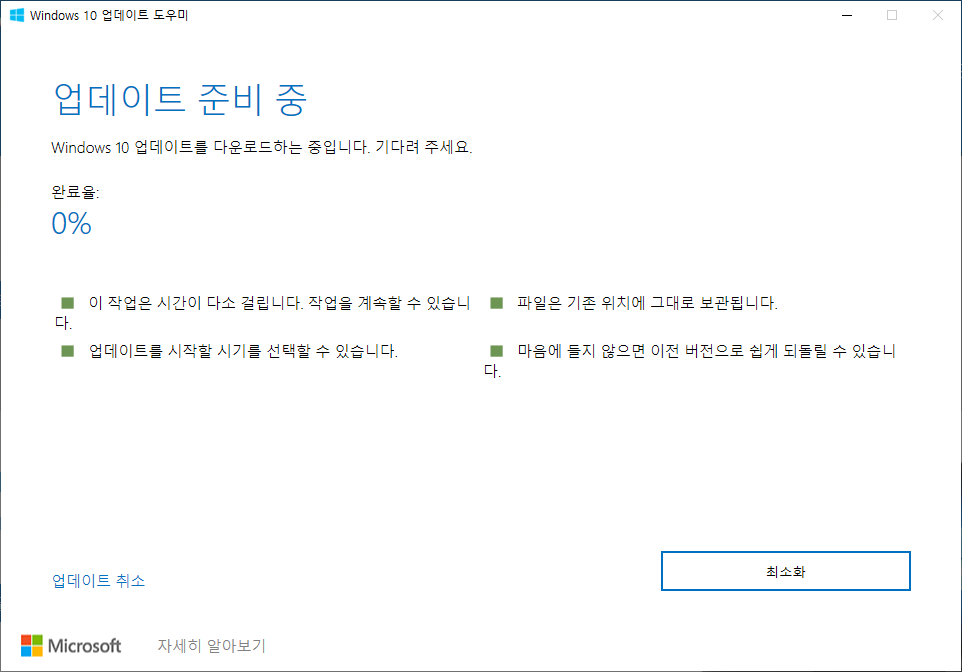Click the text '이 작업은 시간이 다소 걸립니다'
The image size is (962, 672).
pyautogui.click(x=196, y=303)
